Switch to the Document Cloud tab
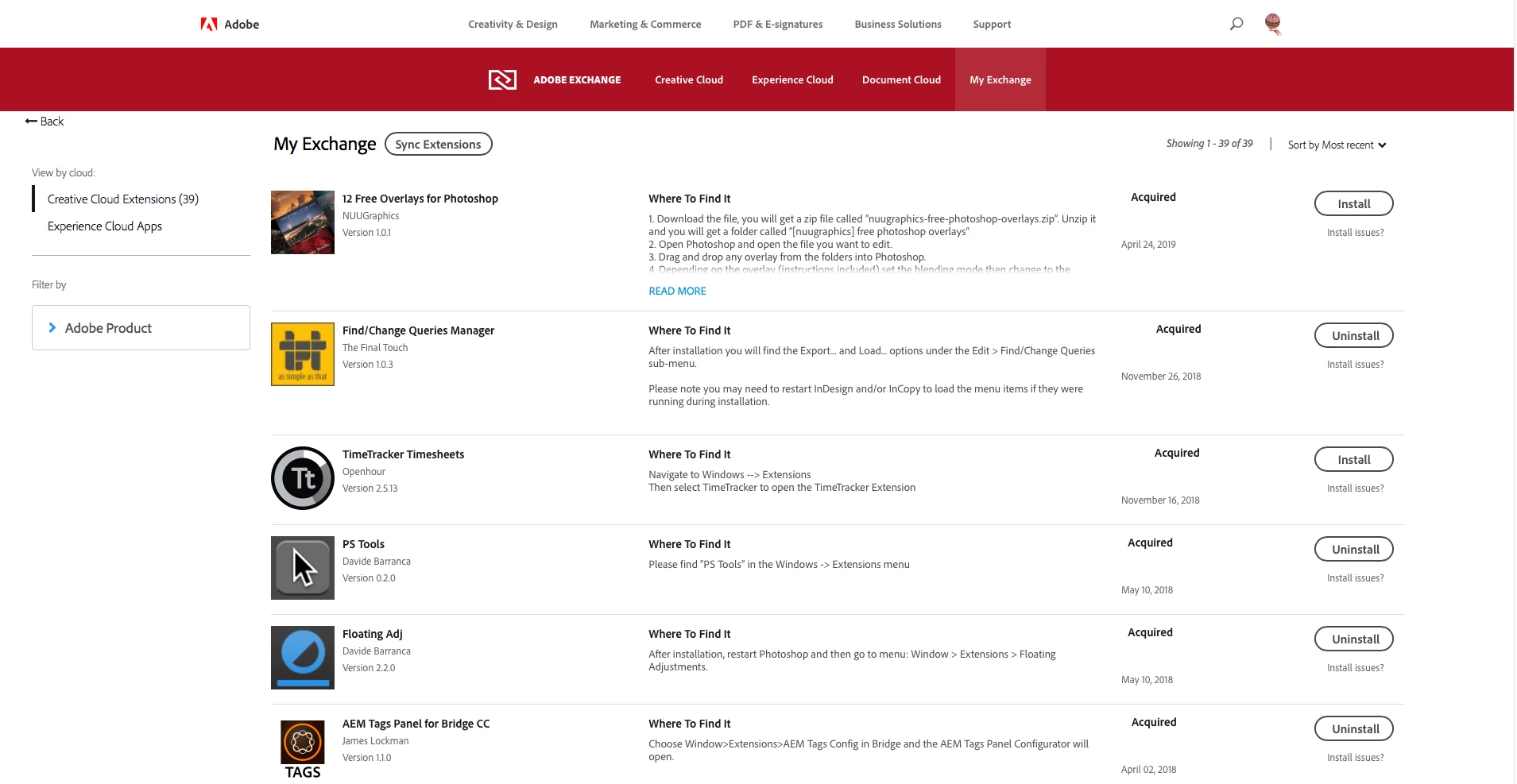The width and height of the screenshot is (1517, 784). pos(901,80)
